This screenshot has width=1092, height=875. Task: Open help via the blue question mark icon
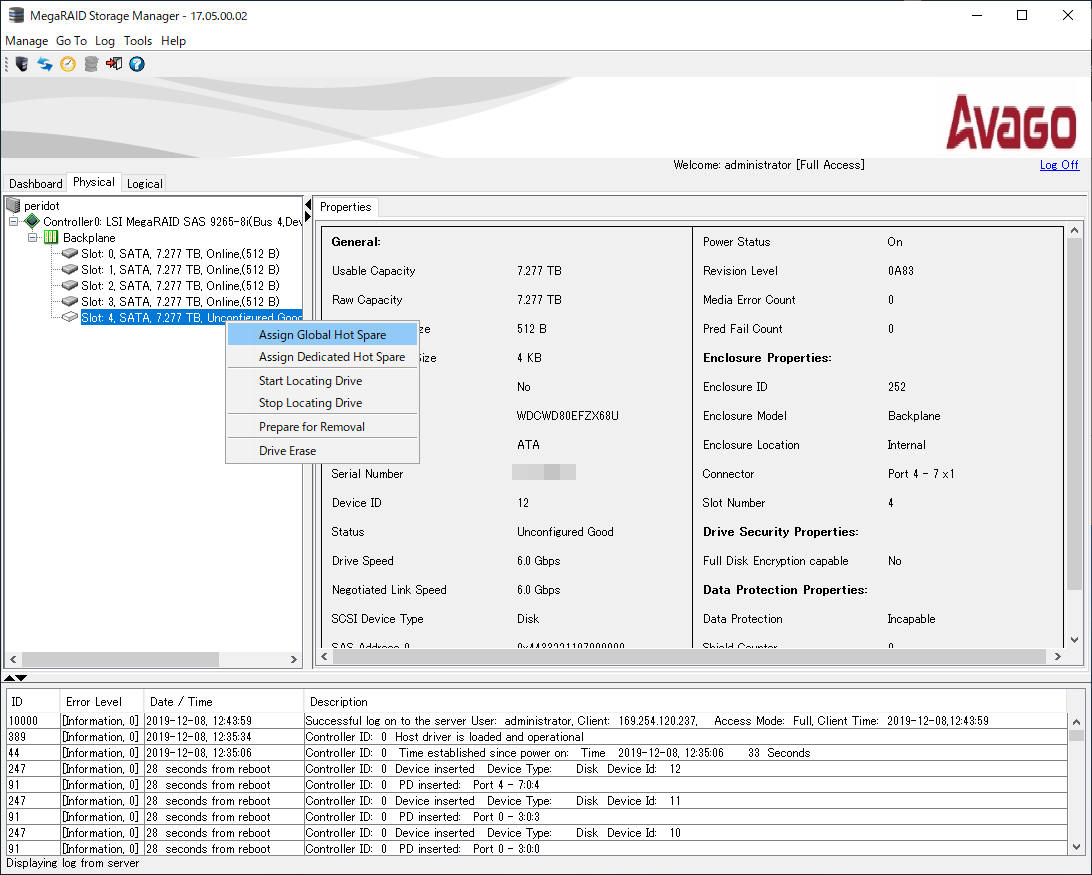coord(137,64)
